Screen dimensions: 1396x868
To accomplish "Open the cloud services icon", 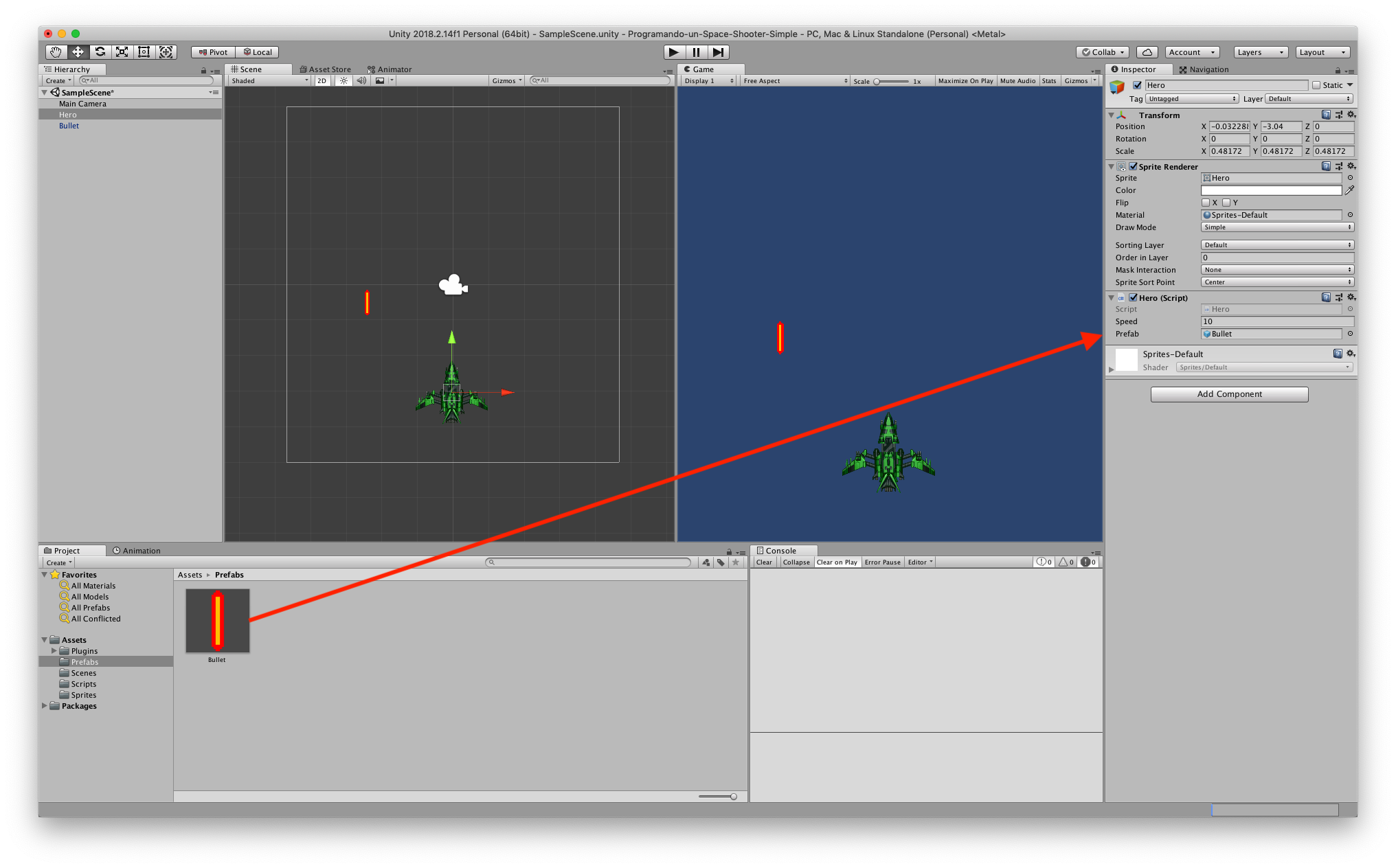I will pos(1147,52).
